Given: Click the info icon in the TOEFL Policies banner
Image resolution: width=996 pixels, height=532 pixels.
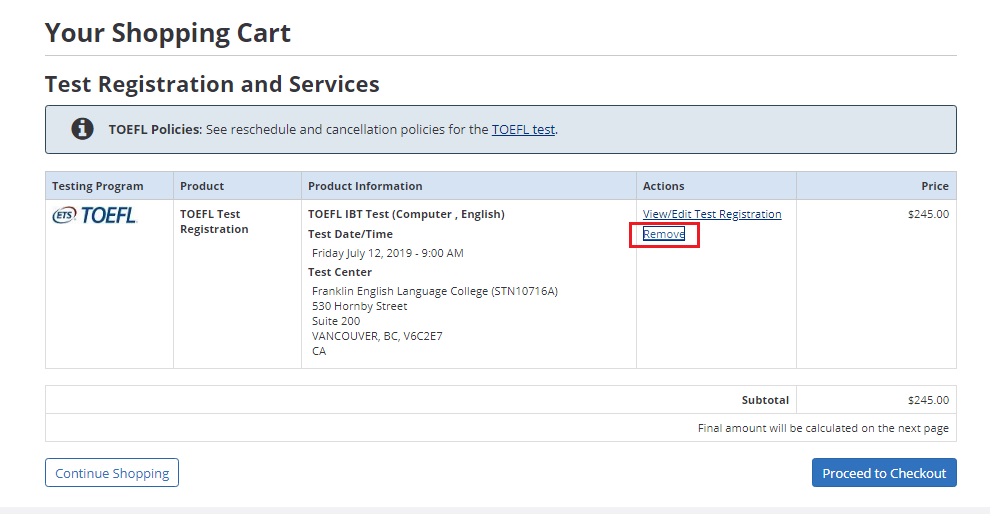Looking at the screenshot, I should (82, 129).
